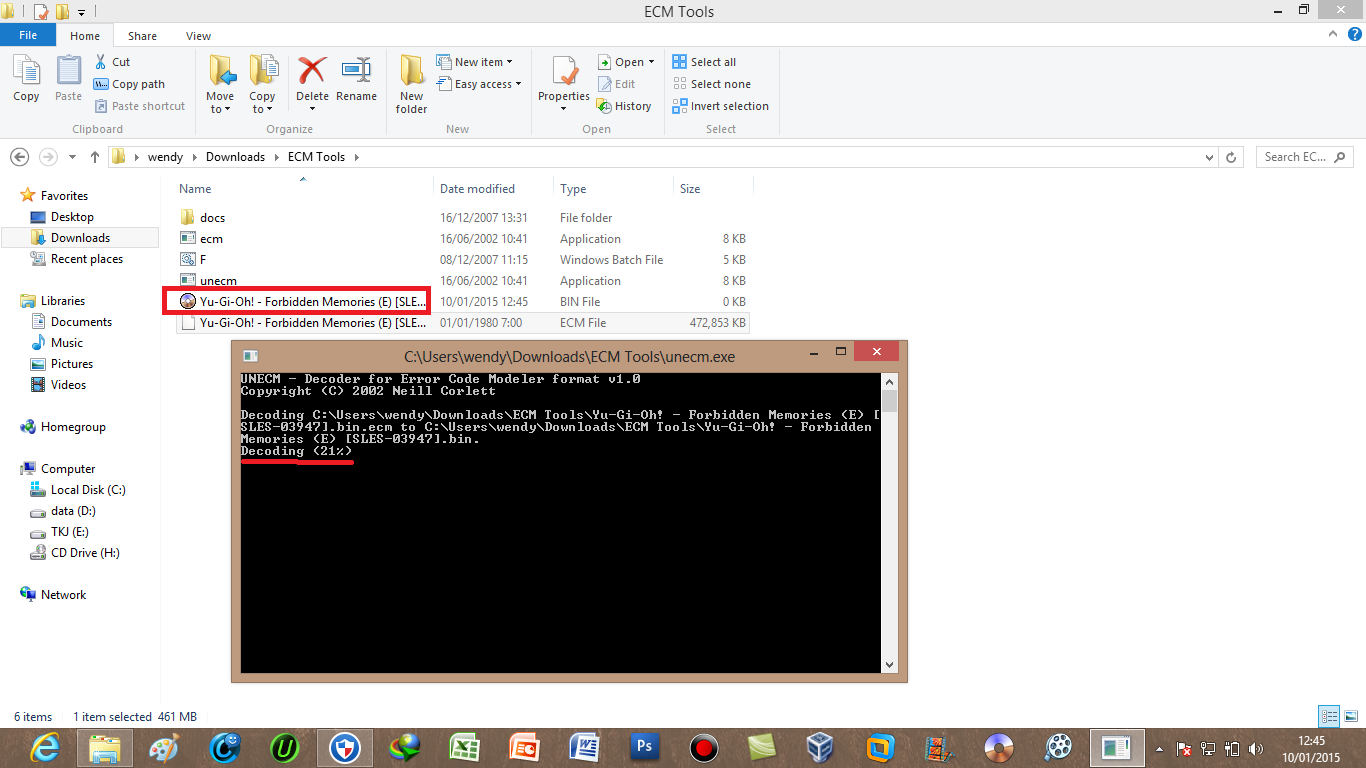Click the Paste icon in ribbon
This screenshot has height=768, width=1366.
(68, 79)
